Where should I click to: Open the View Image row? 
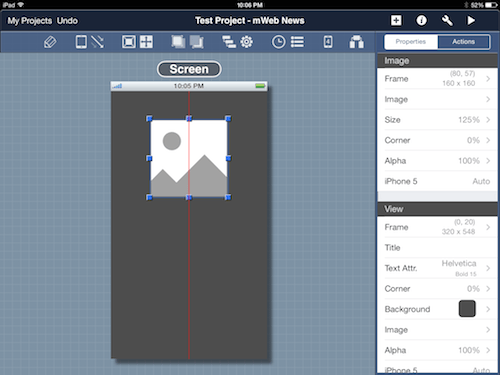pos(437,330)
